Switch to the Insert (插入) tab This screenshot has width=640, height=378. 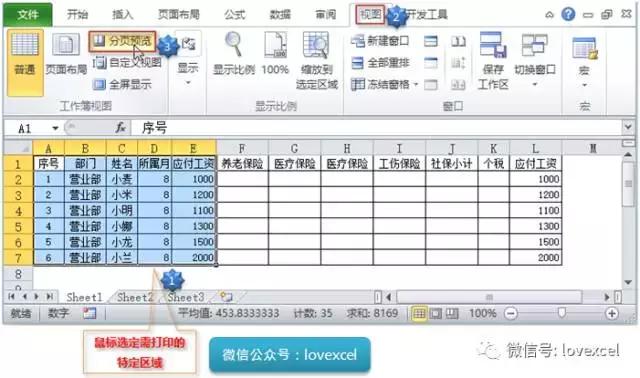coord(122,15)
